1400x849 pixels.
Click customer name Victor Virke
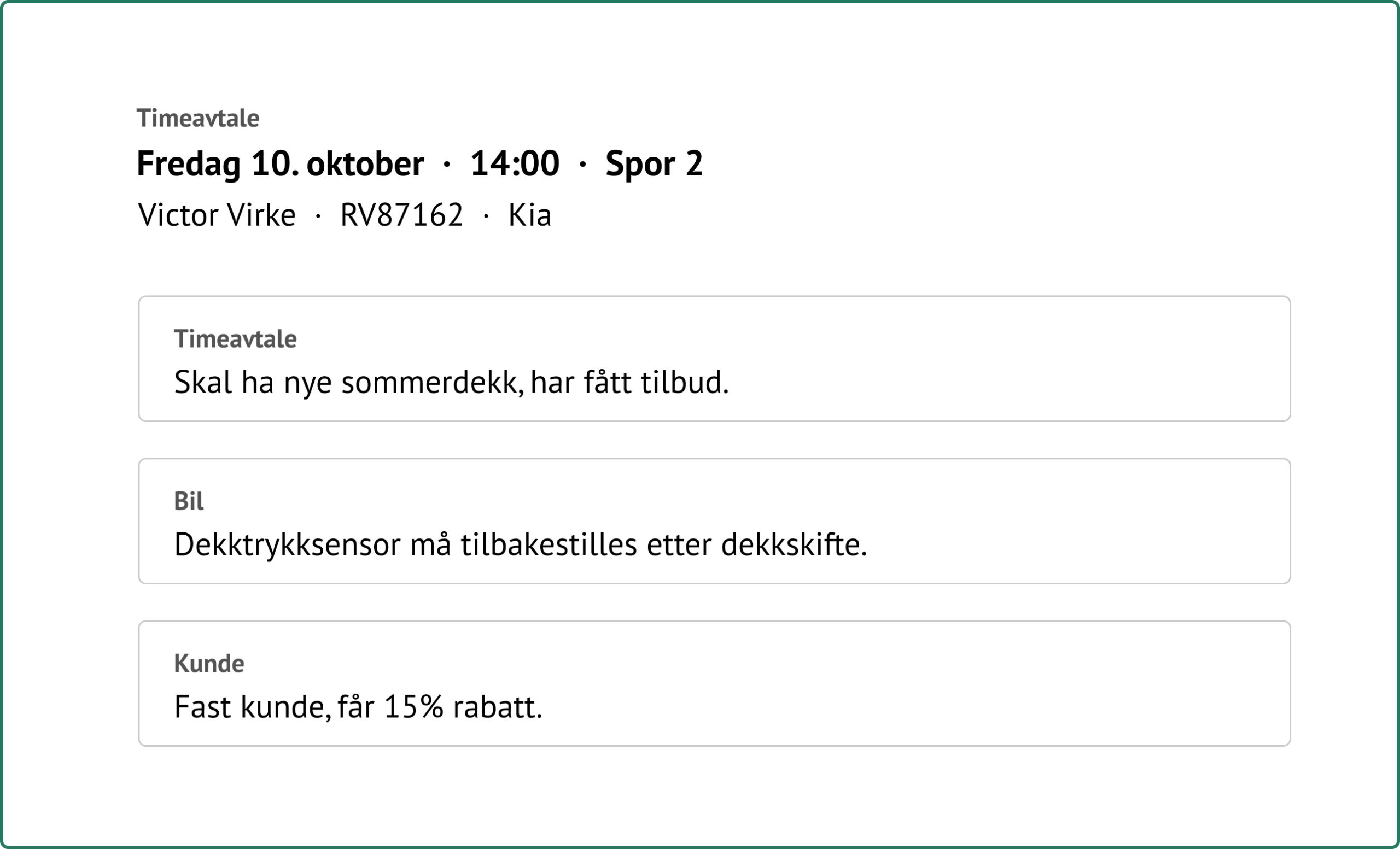pyautogui.click(x=217, y=215)
